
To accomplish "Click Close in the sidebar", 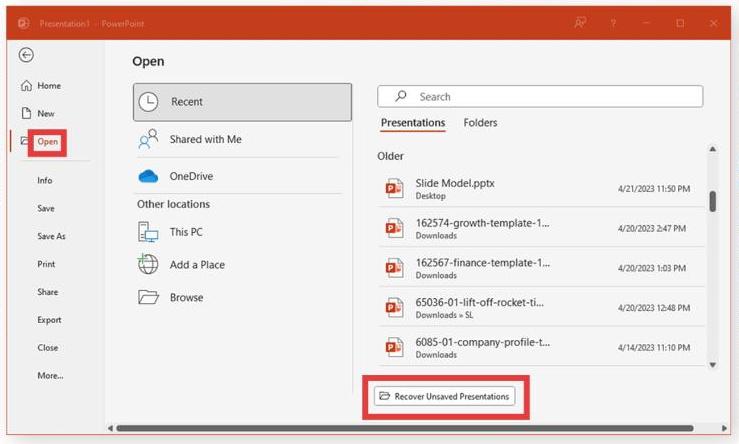I will coord(48,347).
